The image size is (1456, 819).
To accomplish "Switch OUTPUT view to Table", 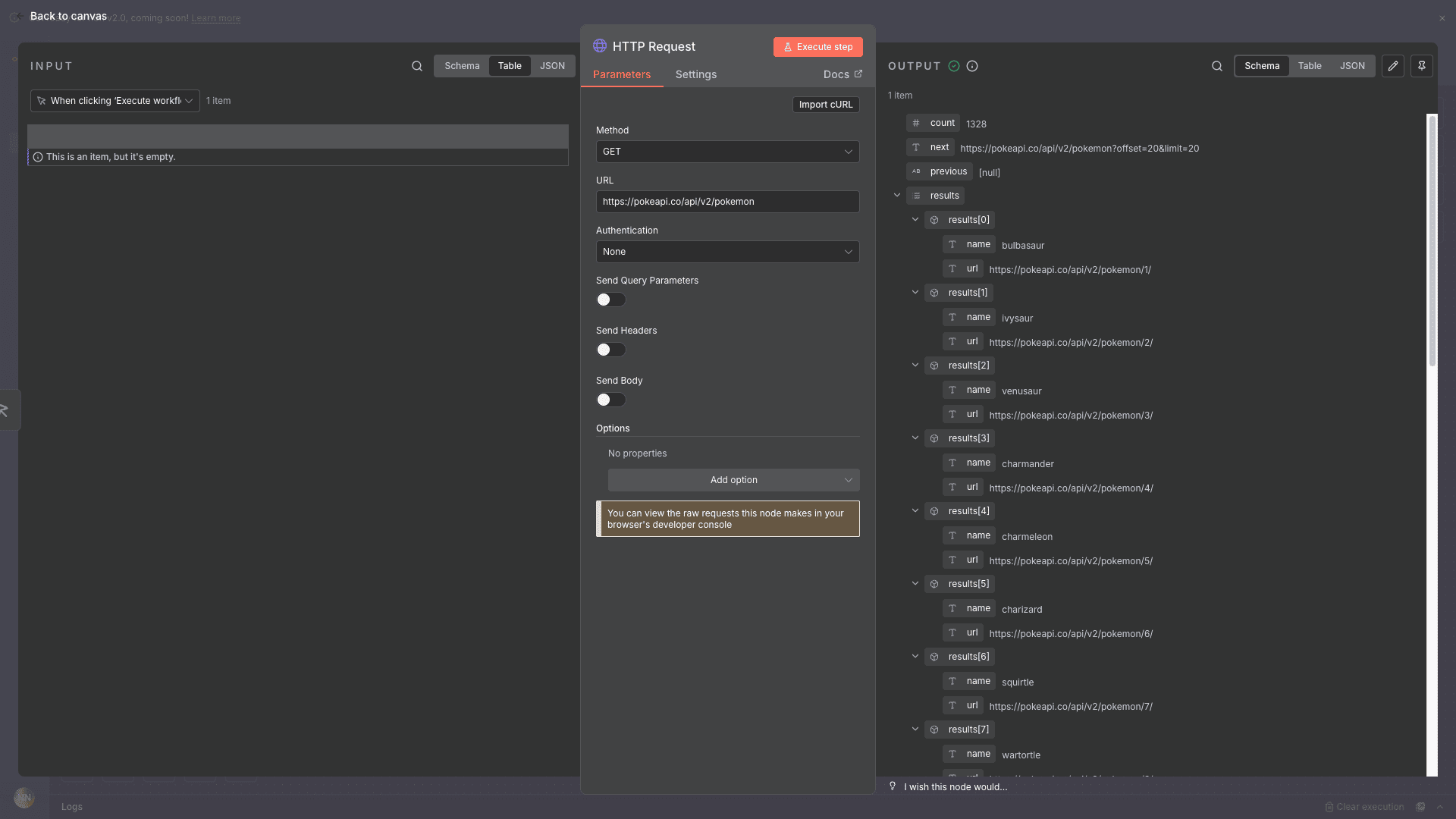I will (x=1310, y=66).
